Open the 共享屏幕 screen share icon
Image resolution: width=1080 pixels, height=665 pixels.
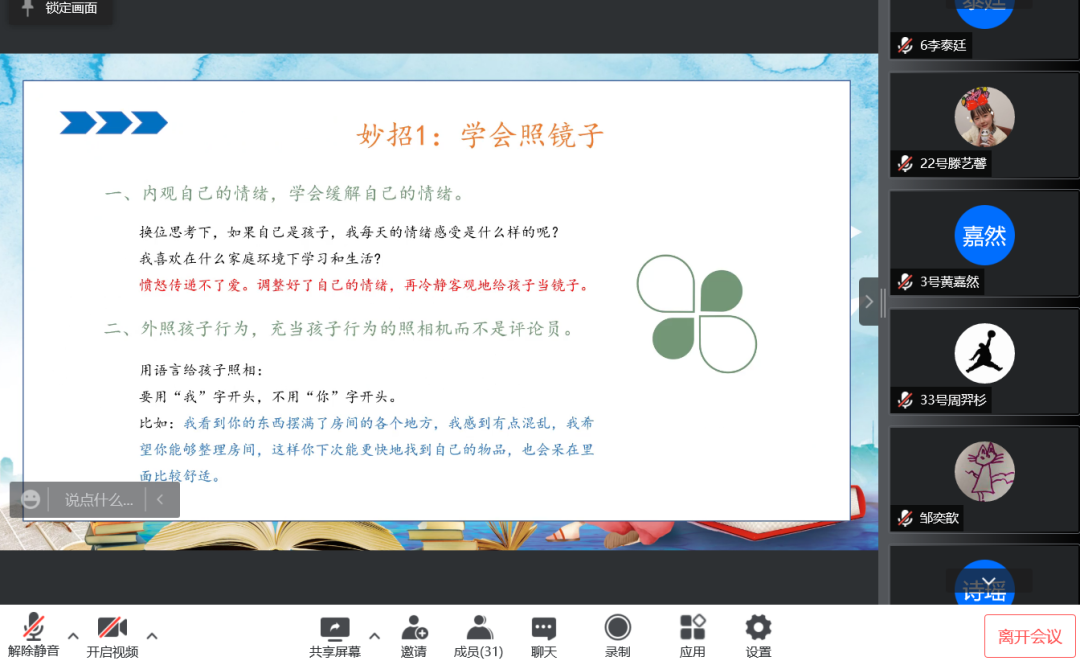tap(335, 628)
